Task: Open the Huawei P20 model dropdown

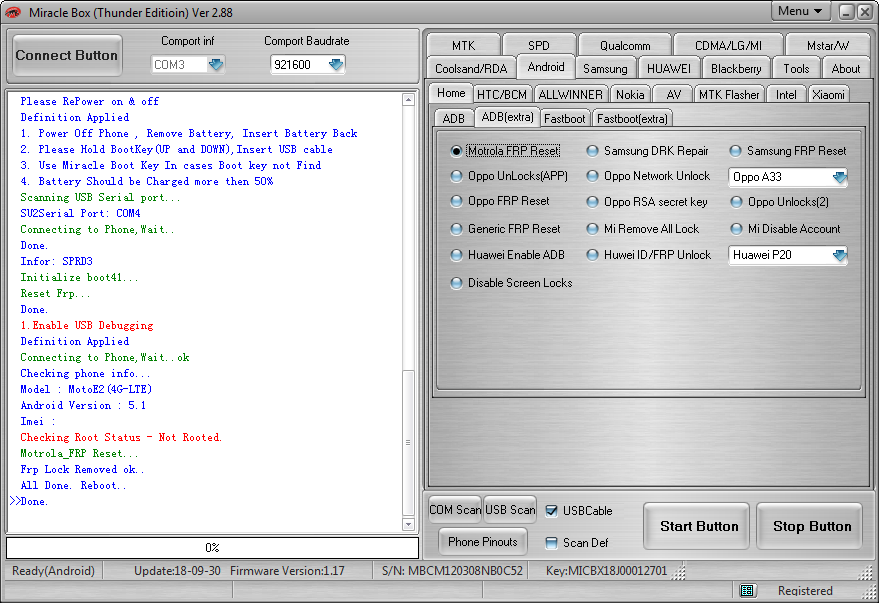Action: [839, 255]
